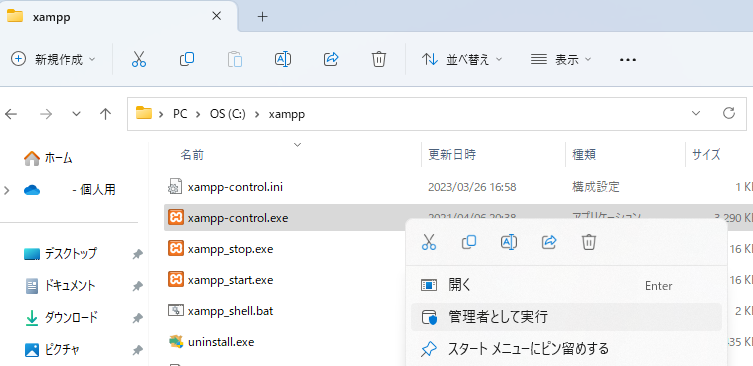
Task: Choose スタート メニューにピン留めする in context menu
Action: tap(567, 348)
